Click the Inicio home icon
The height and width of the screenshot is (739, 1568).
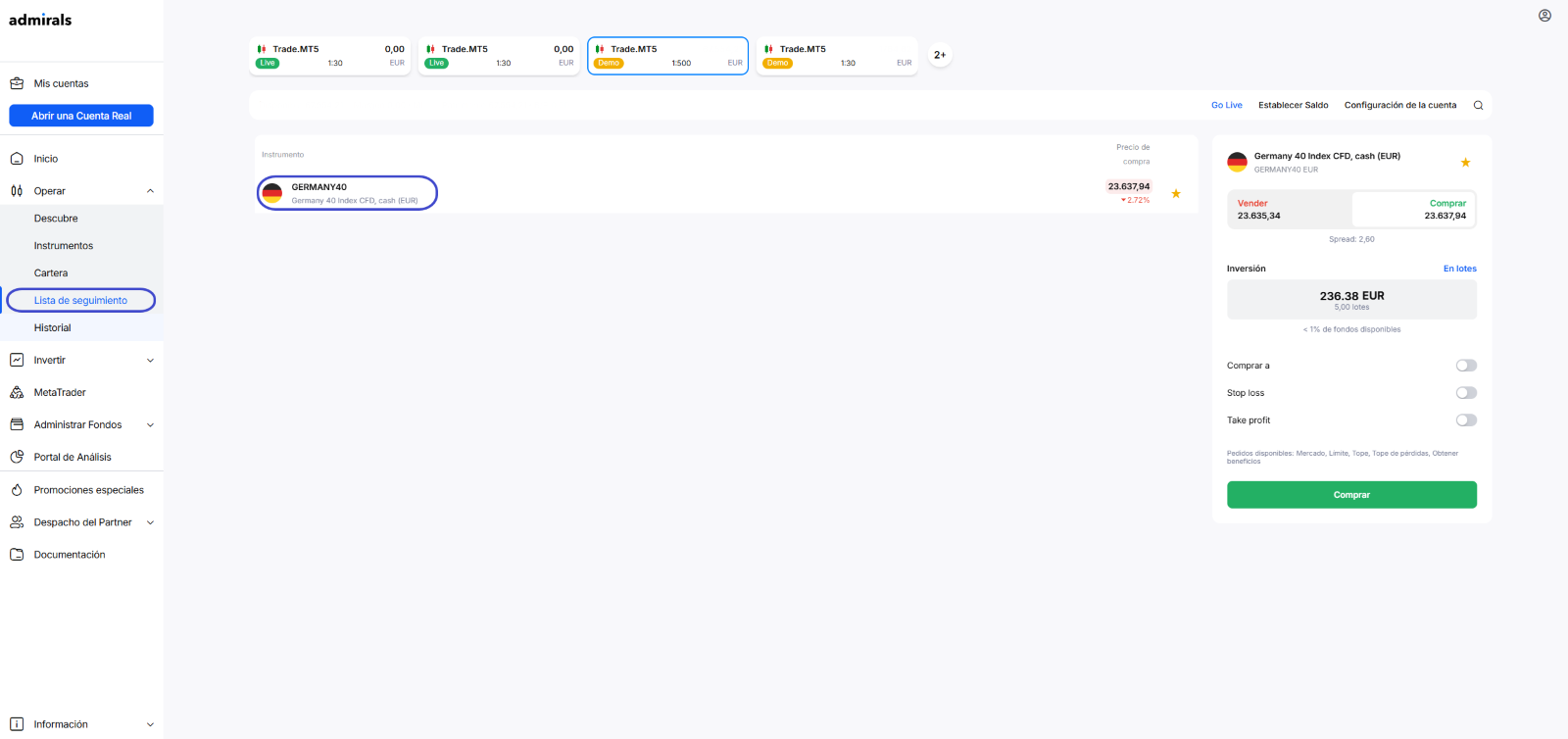pyautogui.click(x=17, y=159)
